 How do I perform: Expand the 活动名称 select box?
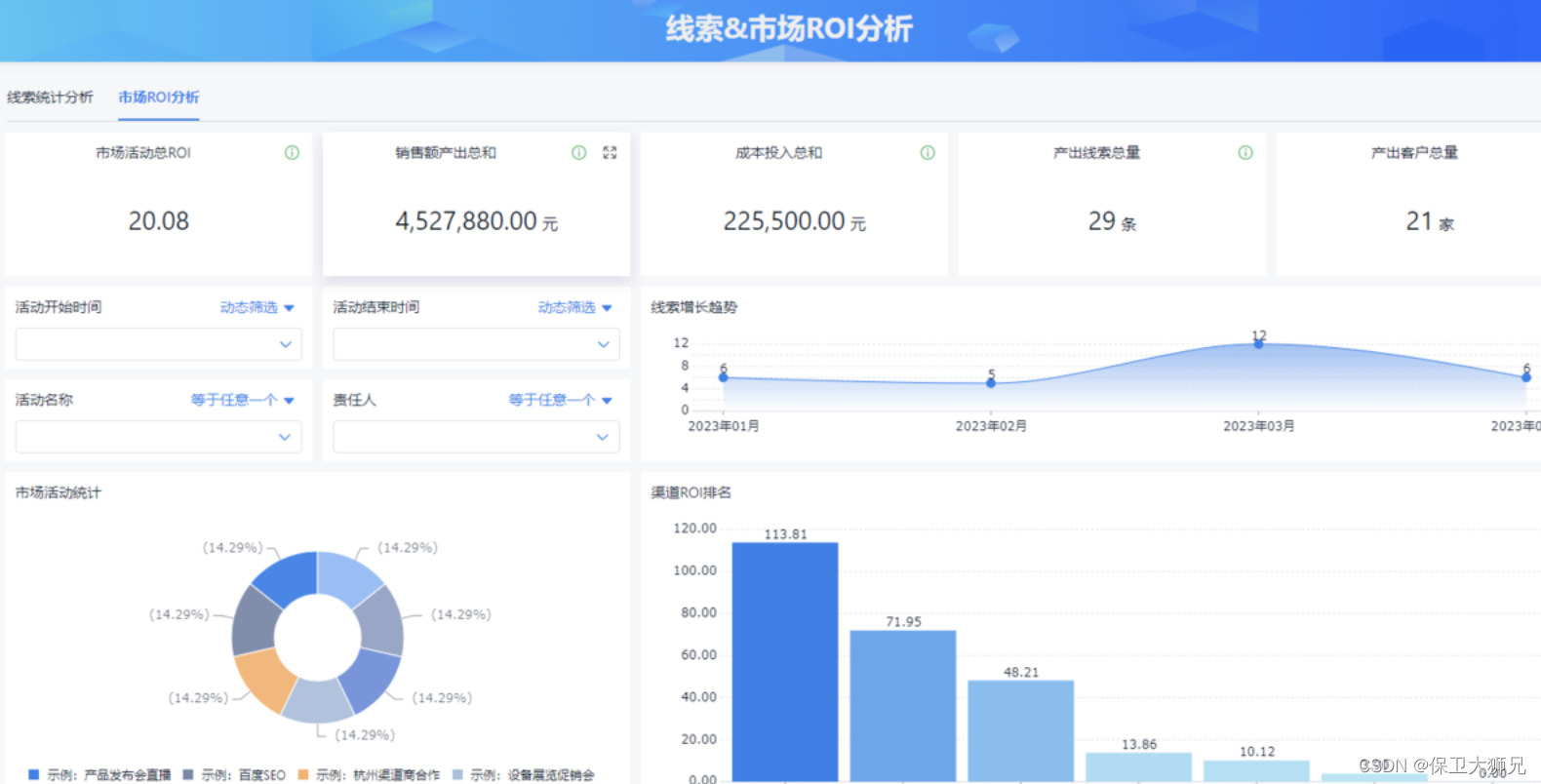pyautogui.click(x=159, y=437)
